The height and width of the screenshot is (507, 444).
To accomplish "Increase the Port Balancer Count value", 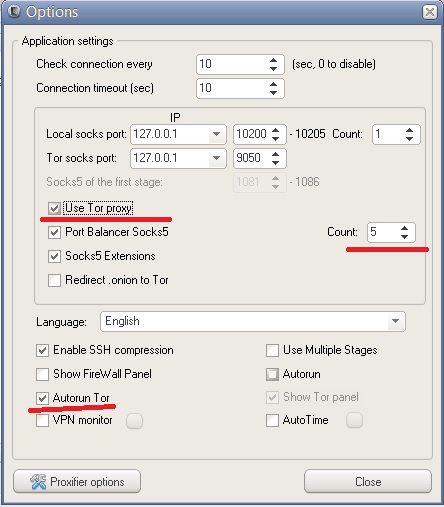I will 404,229.
